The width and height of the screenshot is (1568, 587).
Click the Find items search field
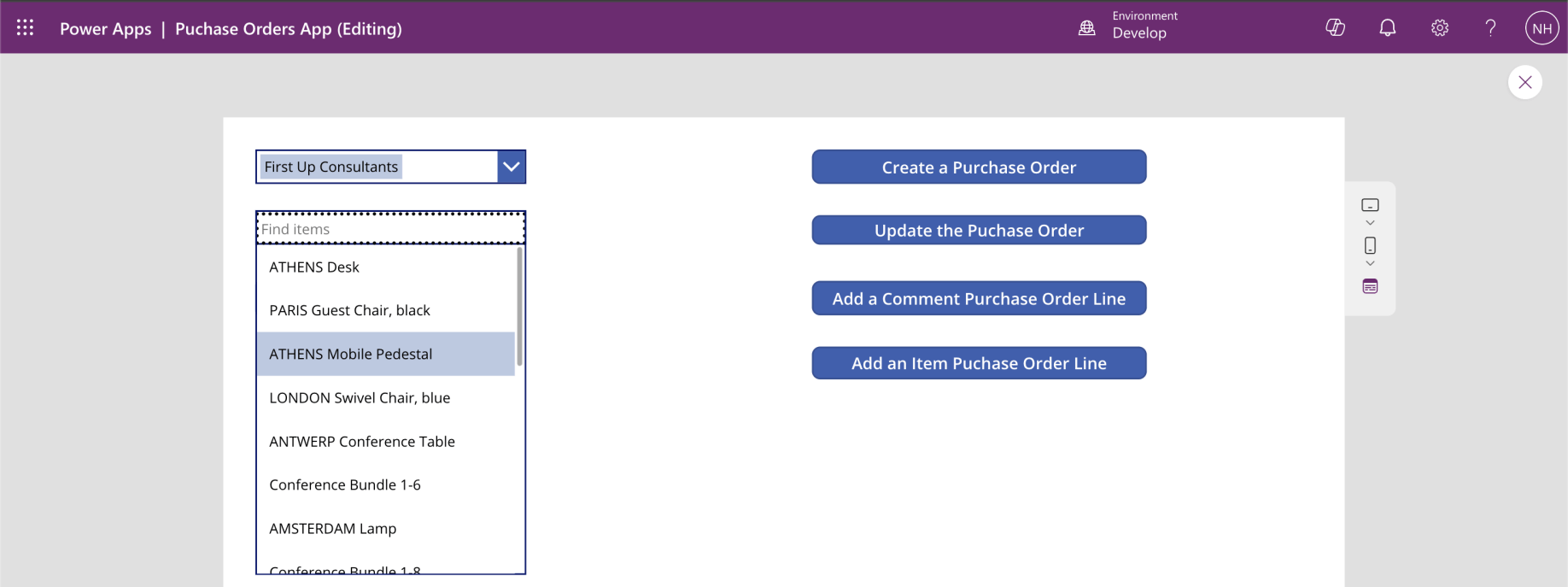pos(390,229)
